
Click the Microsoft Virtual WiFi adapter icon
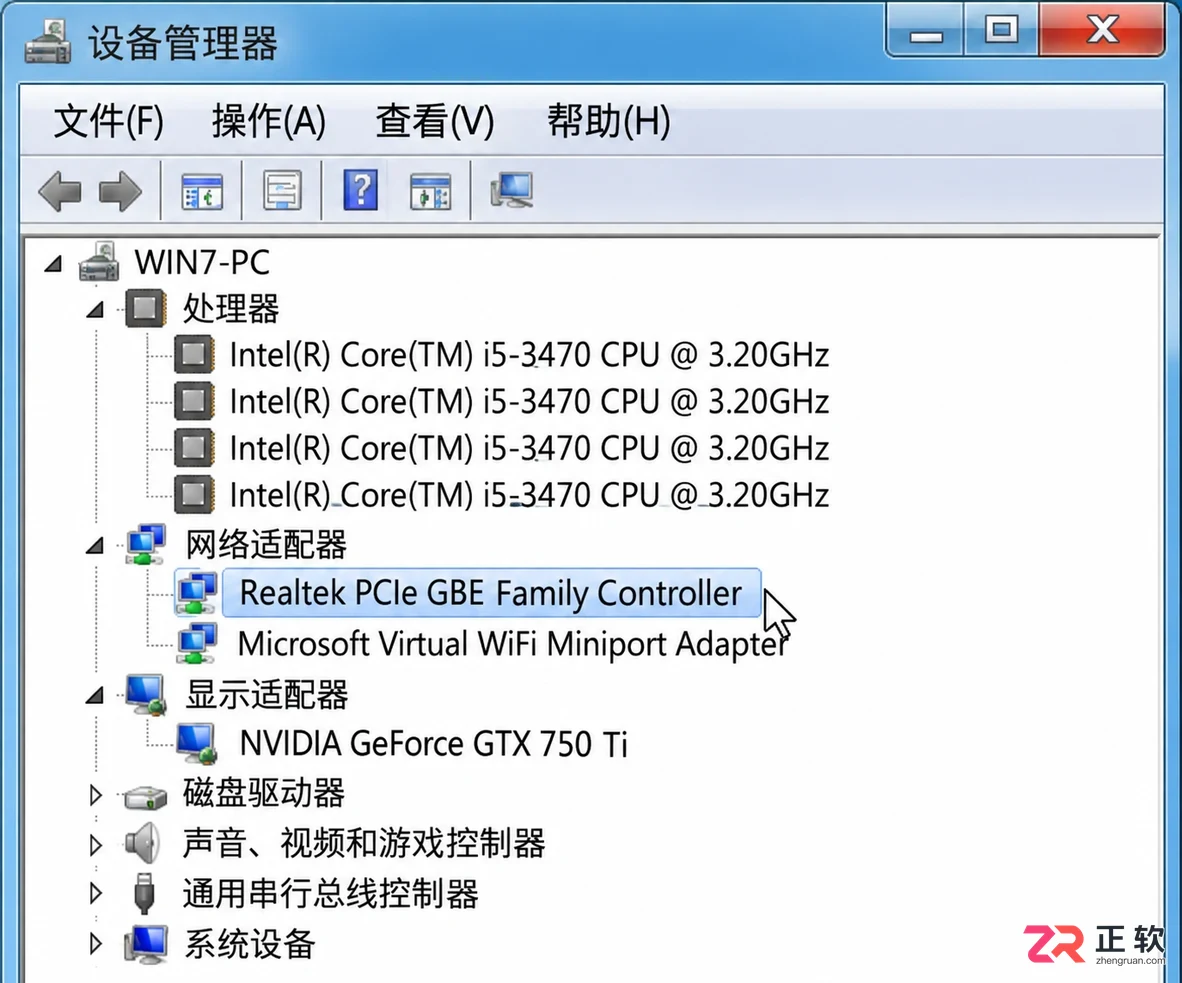[x=198, y=643]
